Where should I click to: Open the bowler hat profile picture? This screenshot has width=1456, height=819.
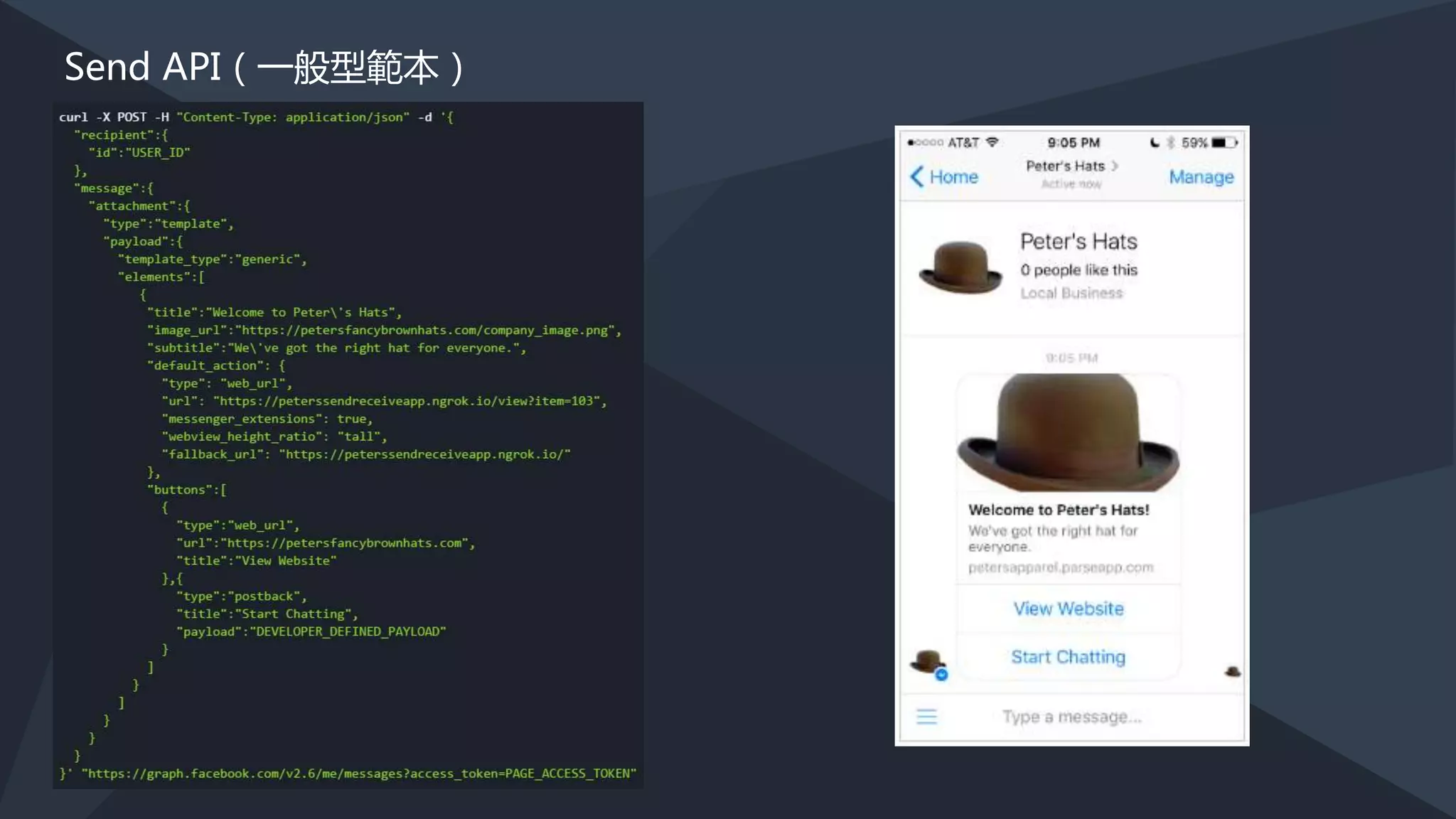pos(960,267)
